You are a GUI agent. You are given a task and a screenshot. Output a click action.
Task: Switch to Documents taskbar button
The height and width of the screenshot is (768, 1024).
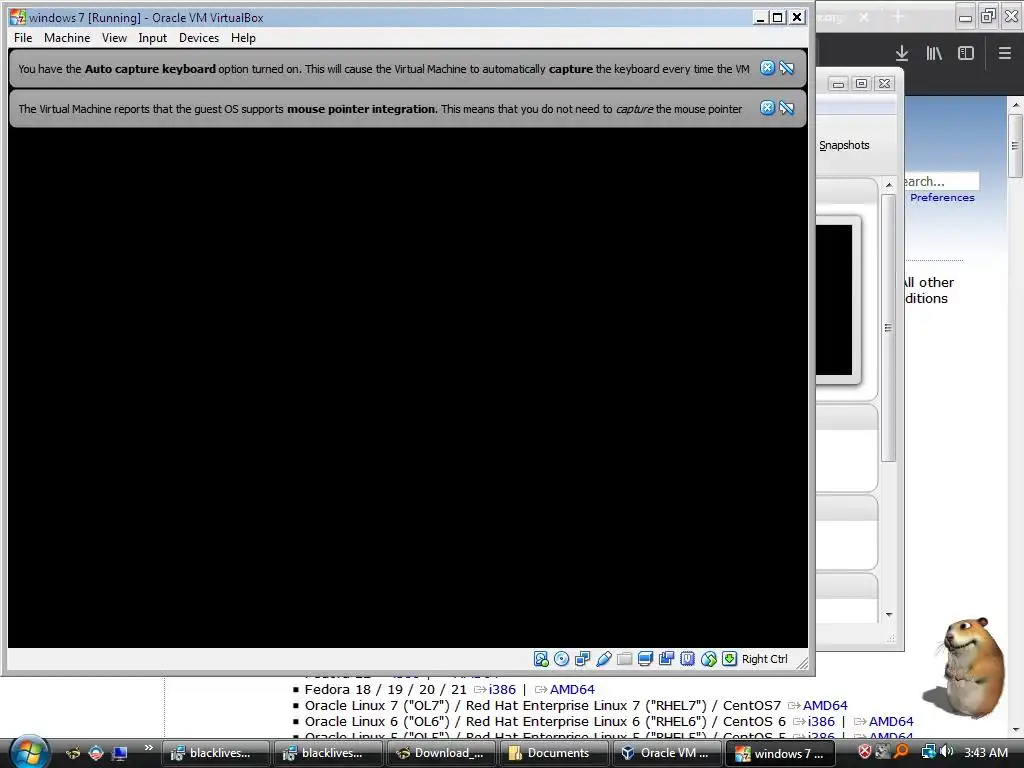point(552,753)
